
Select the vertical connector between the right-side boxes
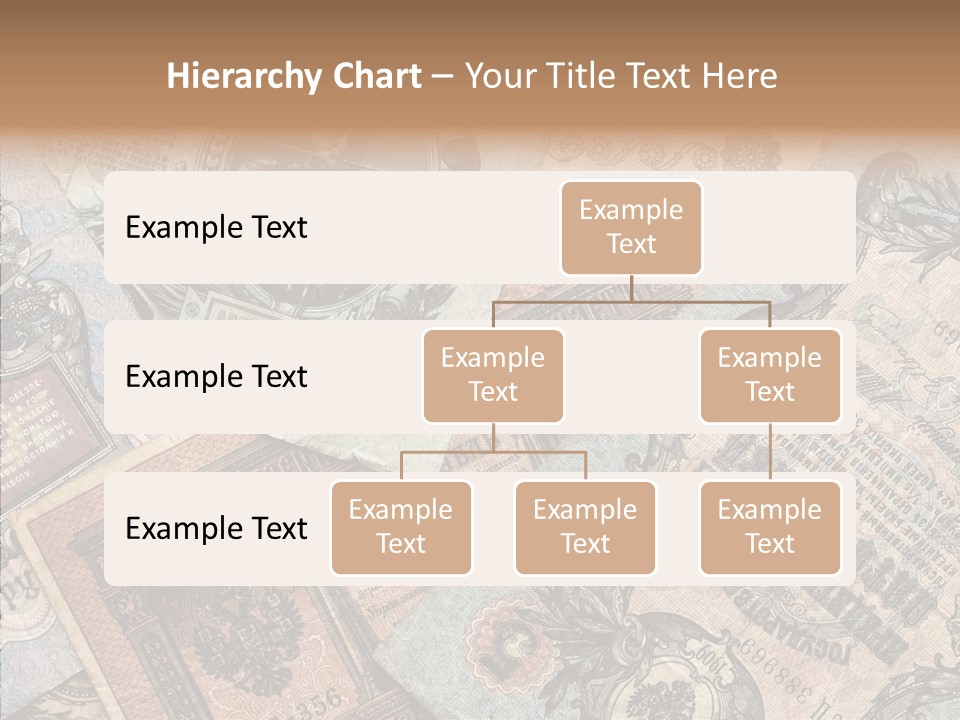pos(770,451)
